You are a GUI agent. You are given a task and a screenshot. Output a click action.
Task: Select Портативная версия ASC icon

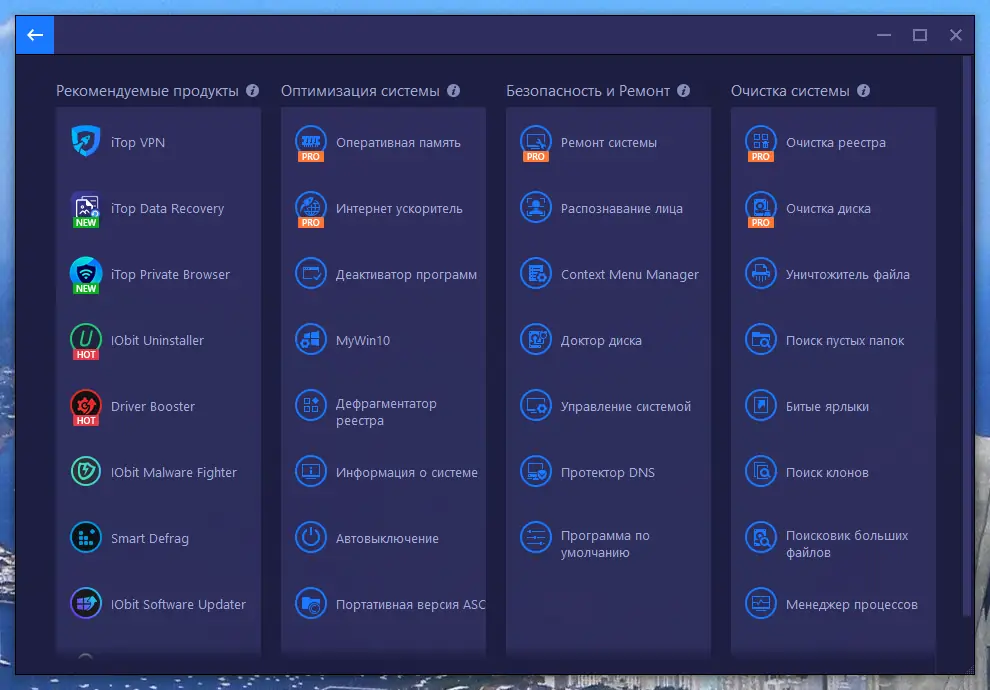[x=311, y=604]
